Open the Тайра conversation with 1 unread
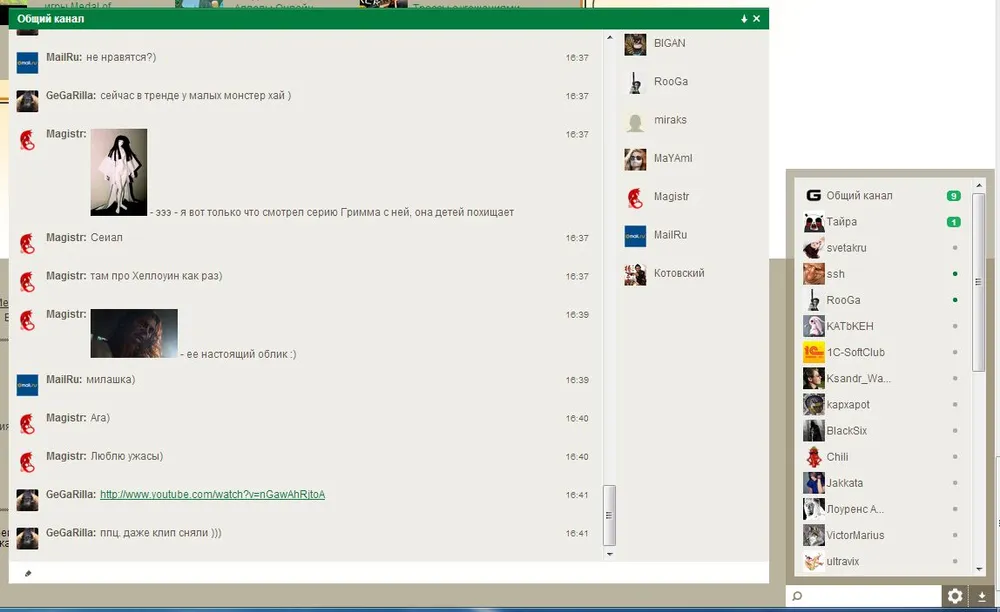The image size is (1000, 612). [x=841, y=222]
